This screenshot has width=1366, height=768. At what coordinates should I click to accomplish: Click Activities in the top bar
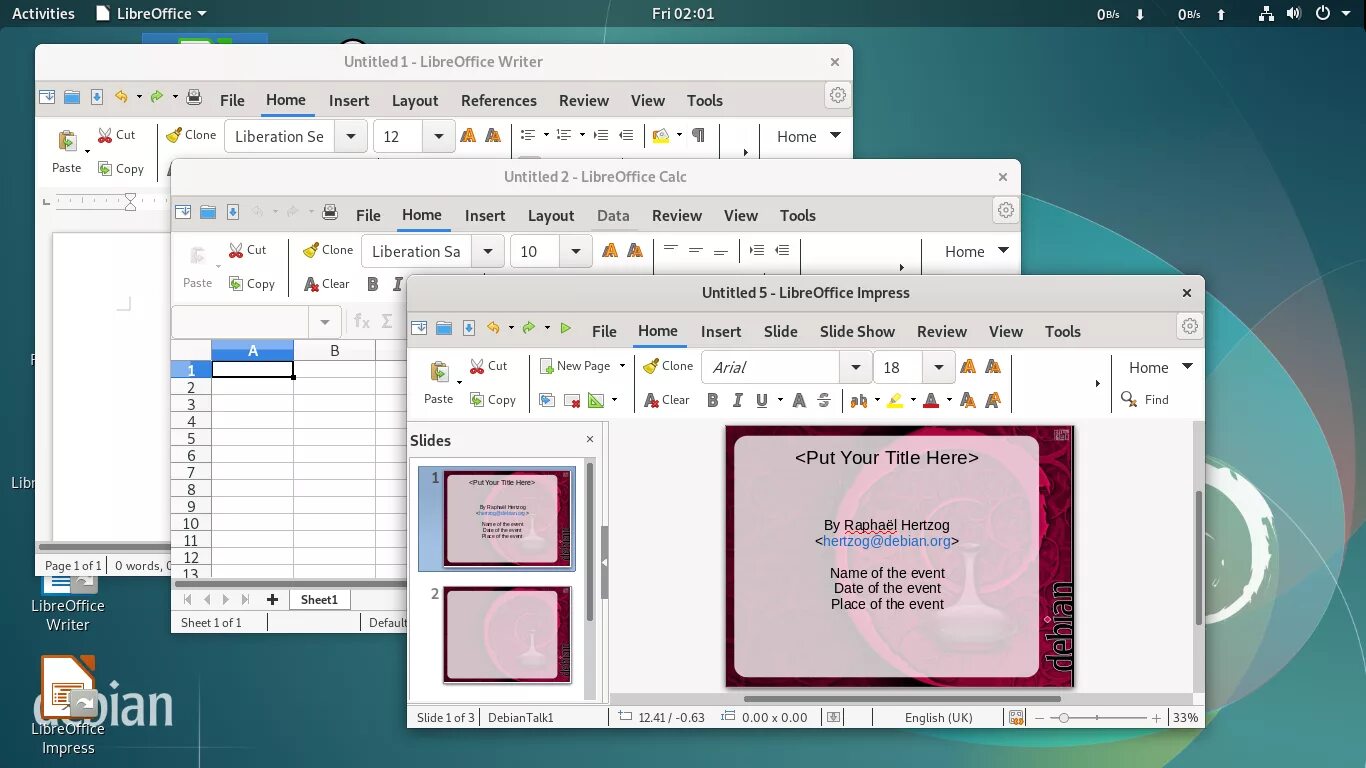tap(43, 13)
